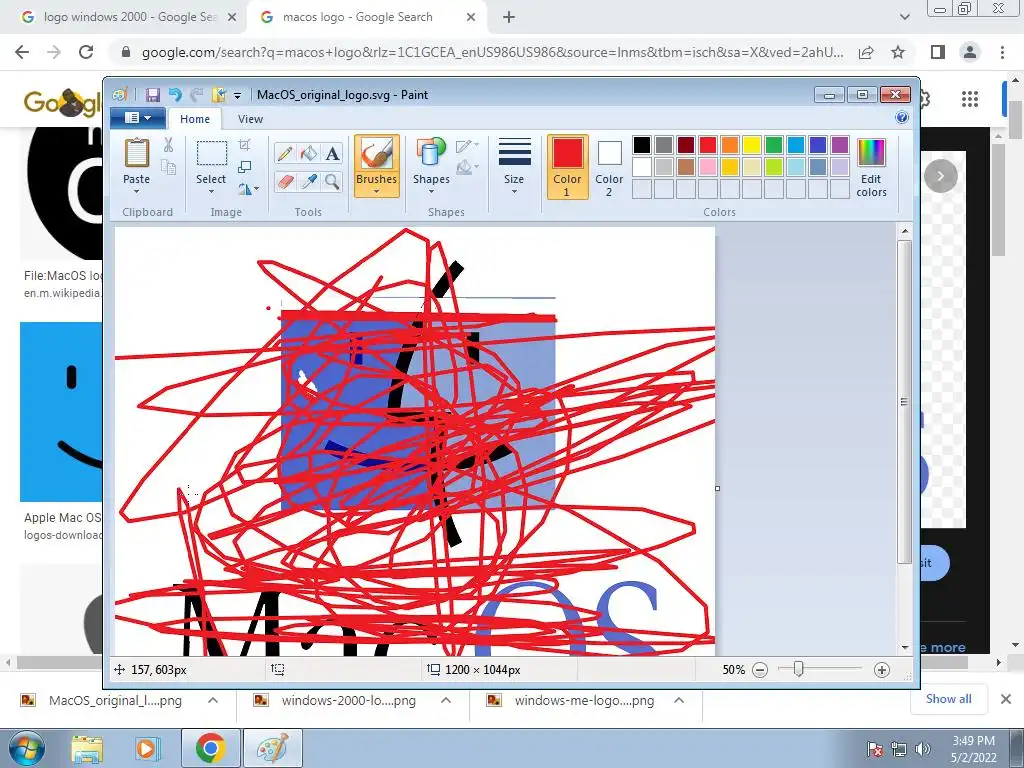
Task: Click the Brushes tool icon
Action: [x=376, y=154]
